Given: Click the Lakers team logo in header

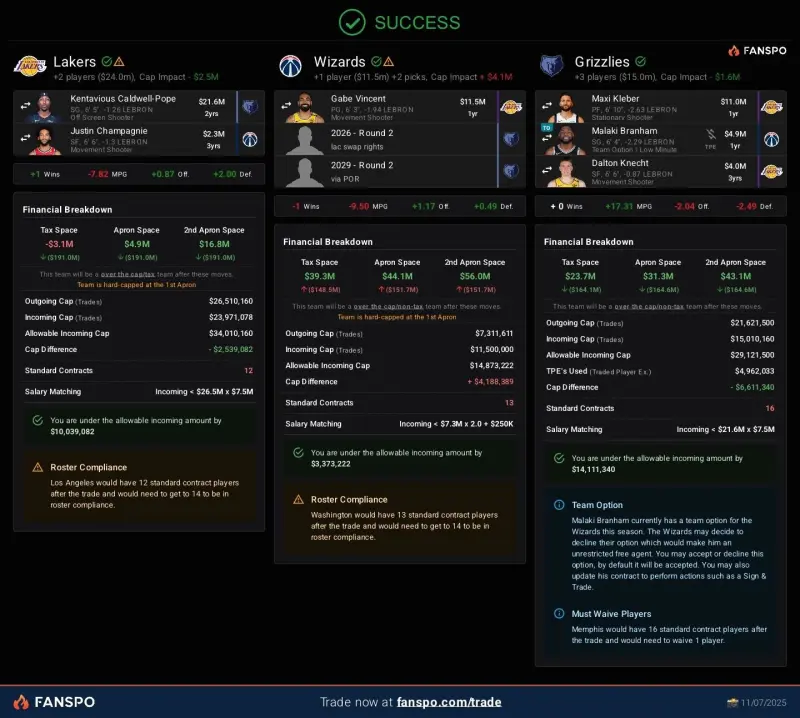Looking at the screenshot, I should pyautogui.click(x=30, y=67).
